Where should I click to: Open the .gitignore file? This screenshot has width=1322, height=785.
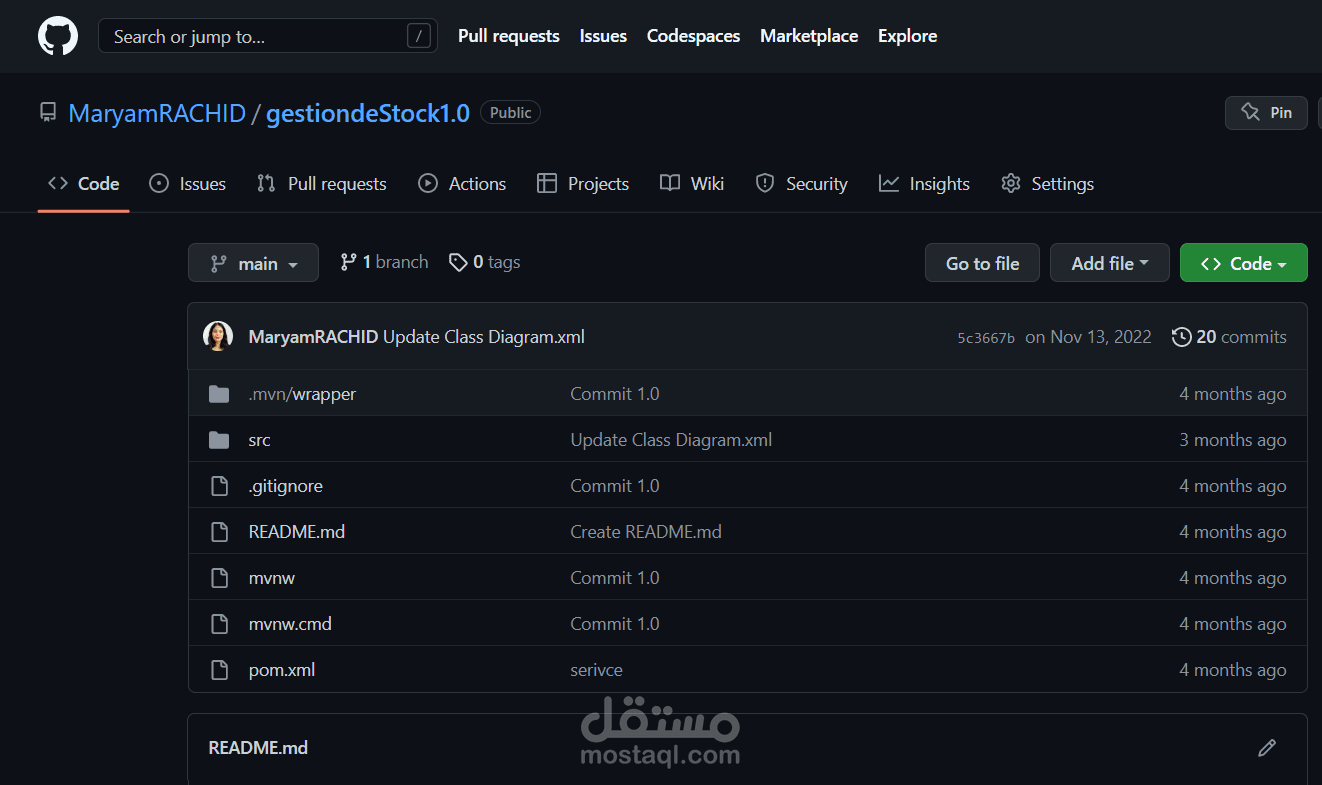click(285, 486)
